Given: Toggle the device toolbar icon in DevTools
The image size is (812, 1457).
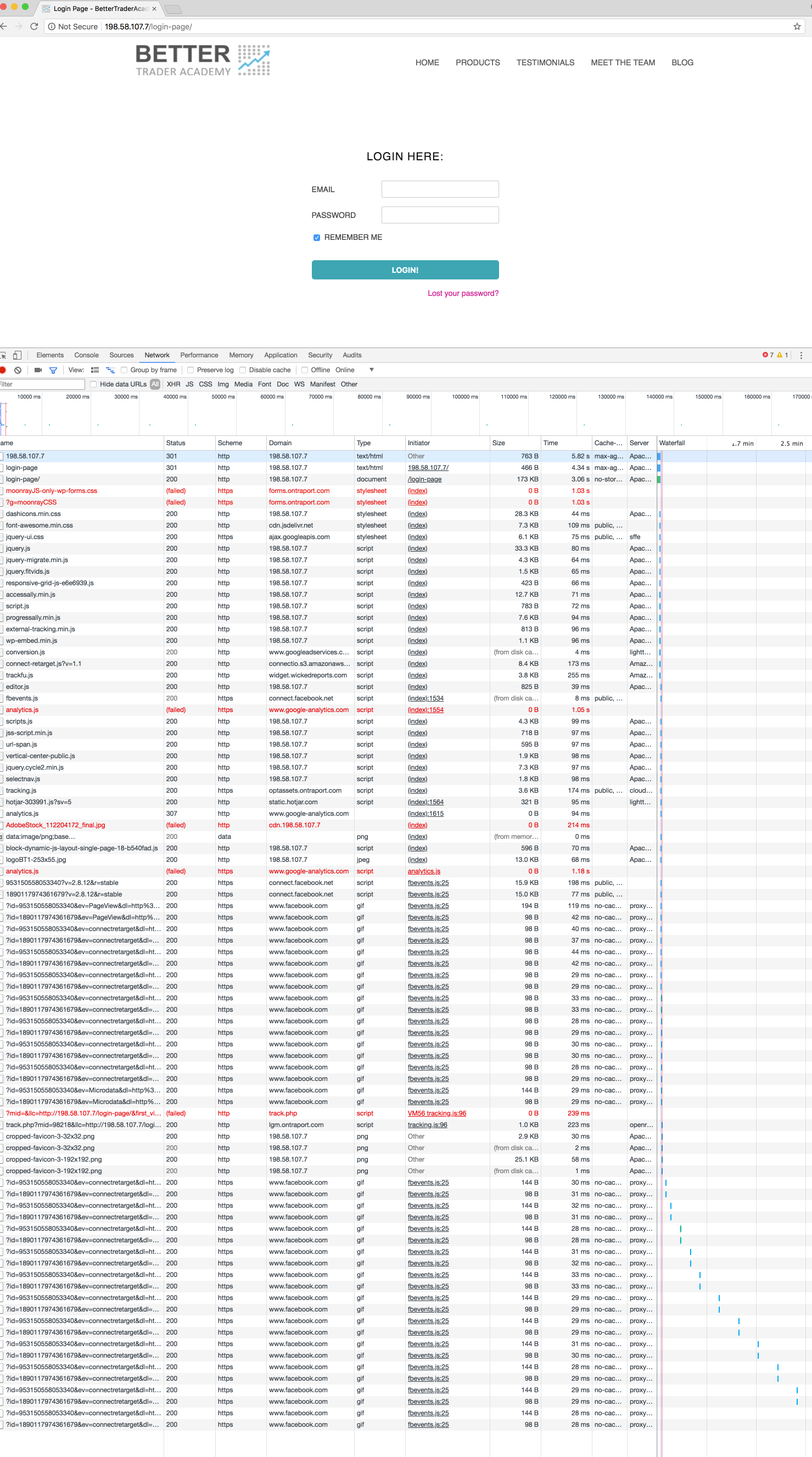Looking at the screenshot, I should pos(17,355).
